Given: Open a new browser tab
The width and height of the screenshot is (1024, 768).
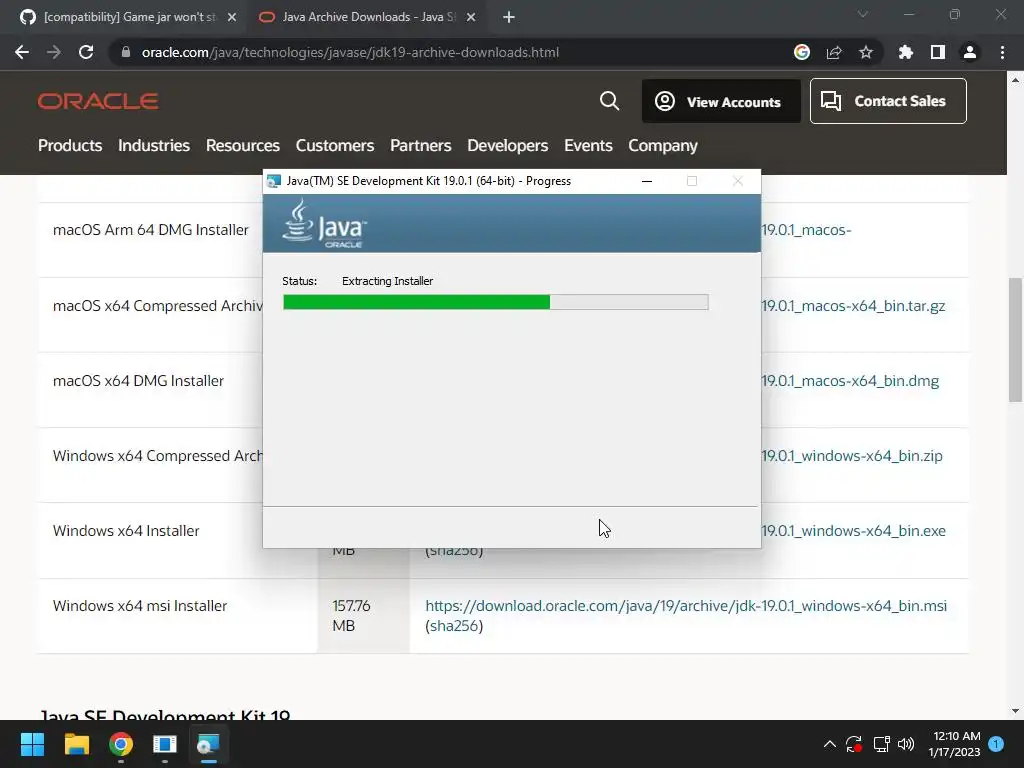Looking at the screenshot, I should coord(509,17).
